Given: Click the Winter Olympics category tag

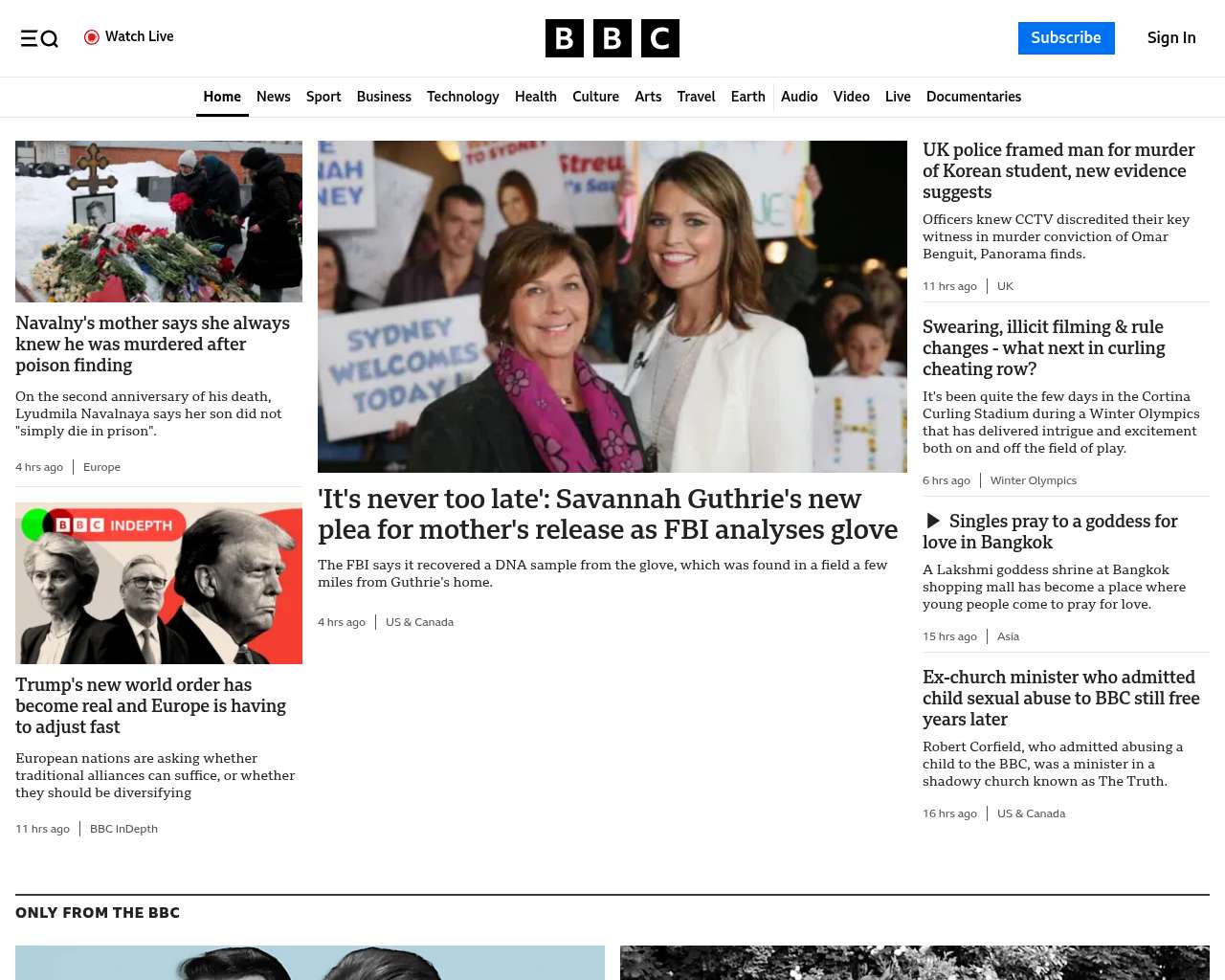Looking at the screenshot, I should click(x=1033, y=480).
